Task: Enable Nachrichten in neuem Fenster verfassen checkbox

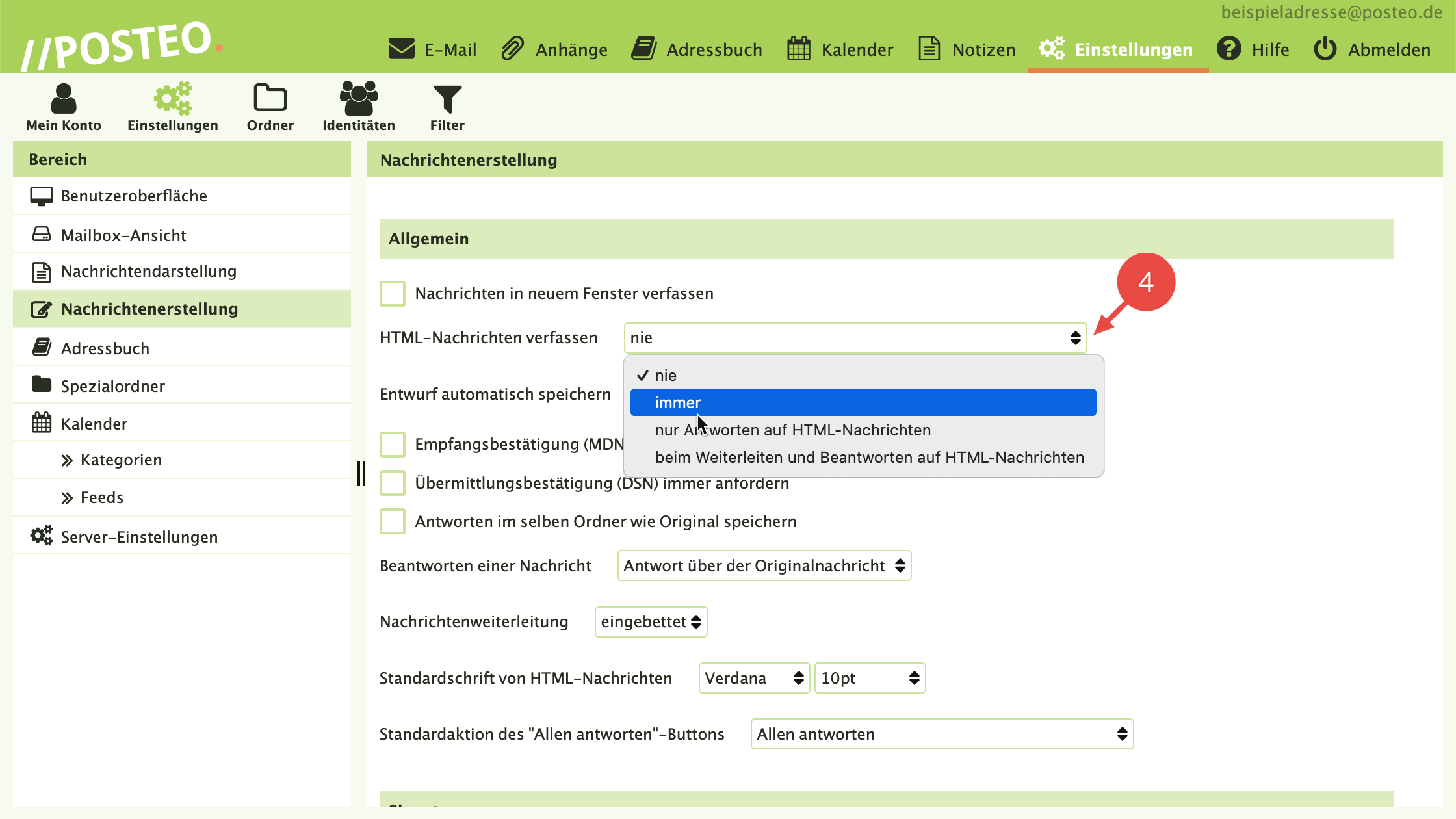Action: coord(393,294)
